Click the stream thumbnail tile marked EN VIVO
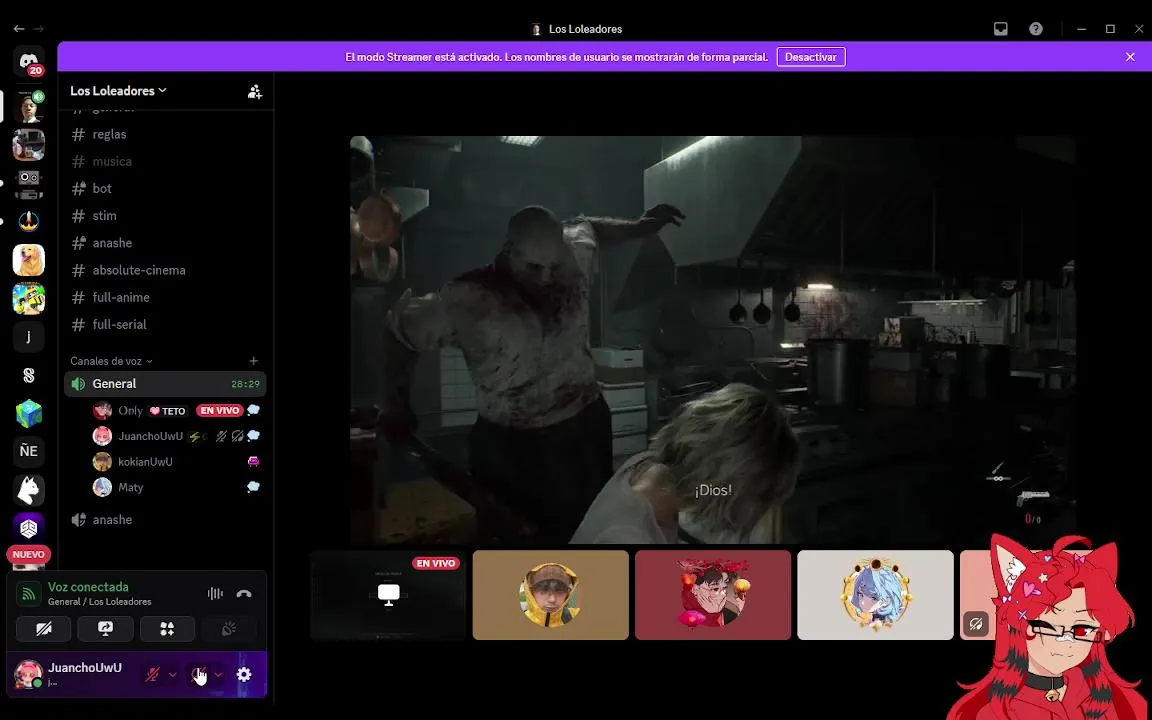The image size is (1152, 720). (388, 595)
